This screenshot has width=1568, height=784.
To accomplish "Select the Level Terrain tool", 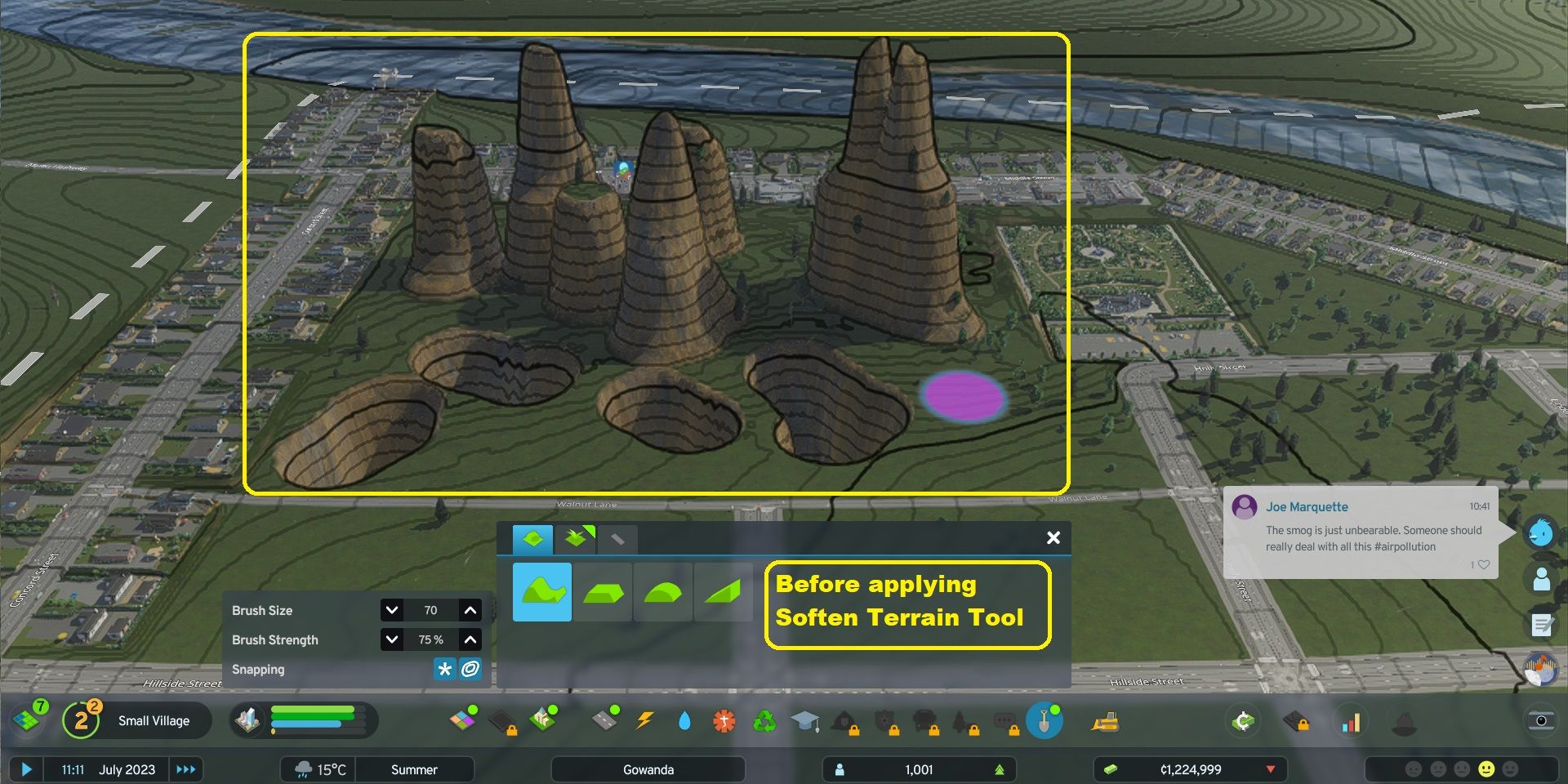I will pos(603,592).
